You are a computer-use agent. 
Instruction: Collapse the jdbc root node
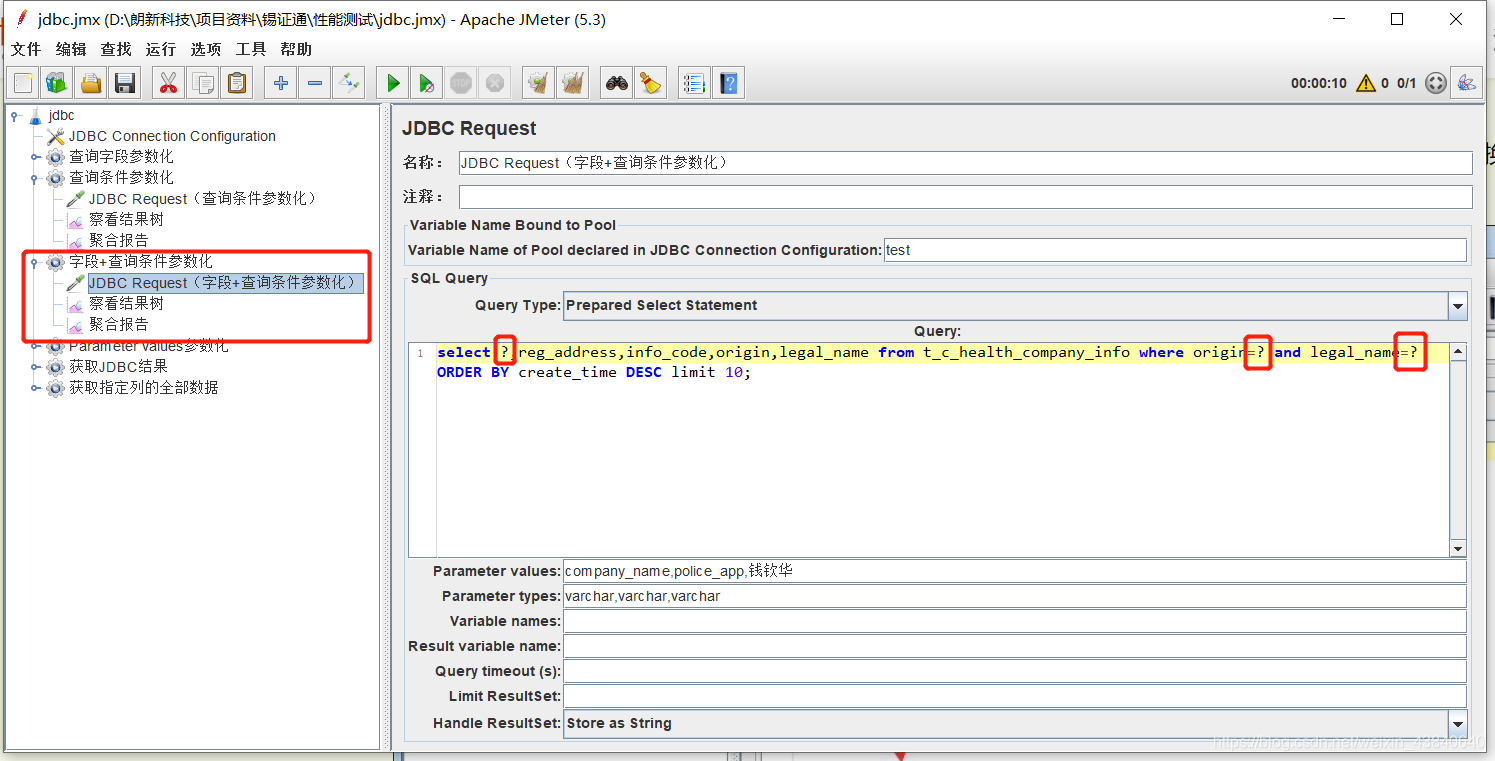coord(15,115)
